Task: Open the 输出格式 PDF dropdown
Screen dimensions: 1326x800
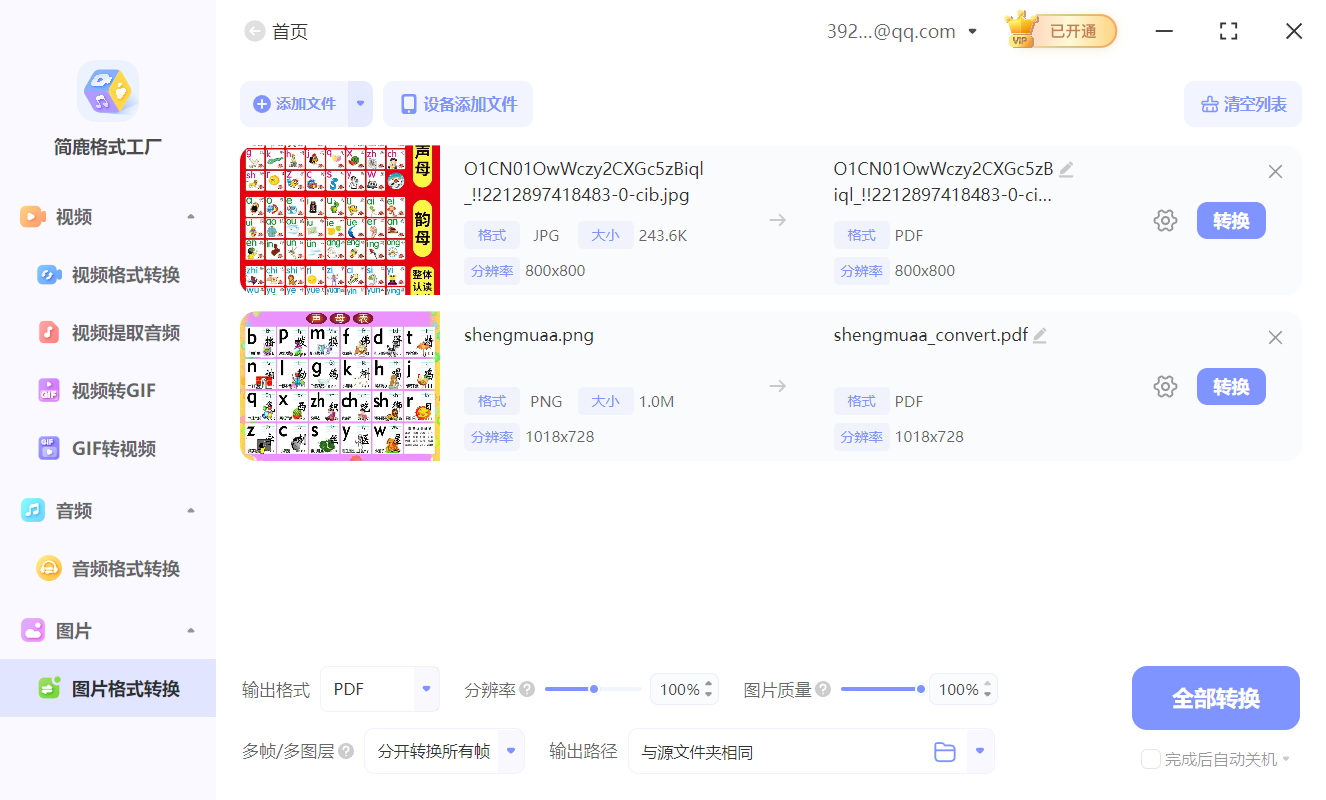Action: pyautogui.click(x=380, y=688)
